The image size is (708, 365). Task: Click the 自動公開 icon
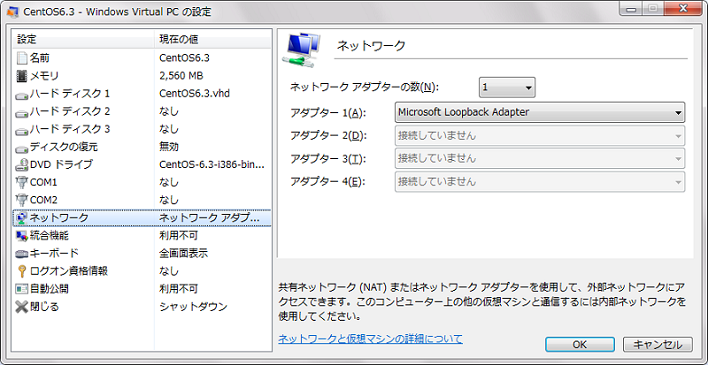pyautogui.click(x=22, y=289)
